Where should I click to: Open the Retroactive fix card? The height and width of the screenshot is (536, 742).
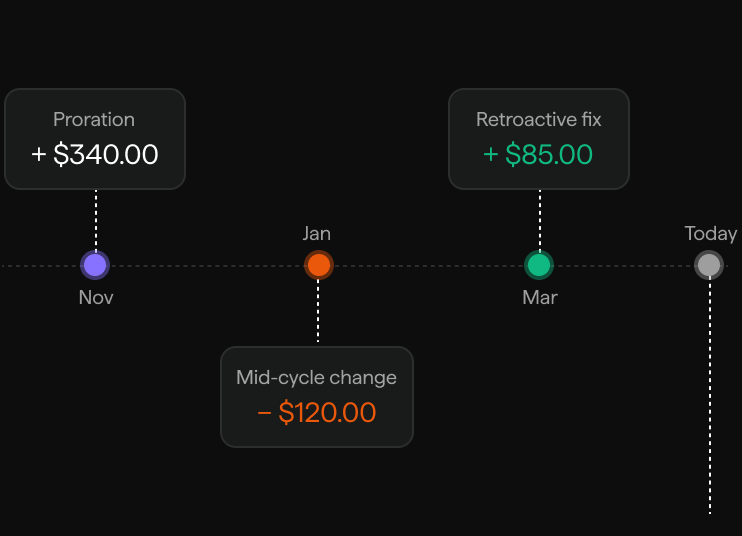539,139
